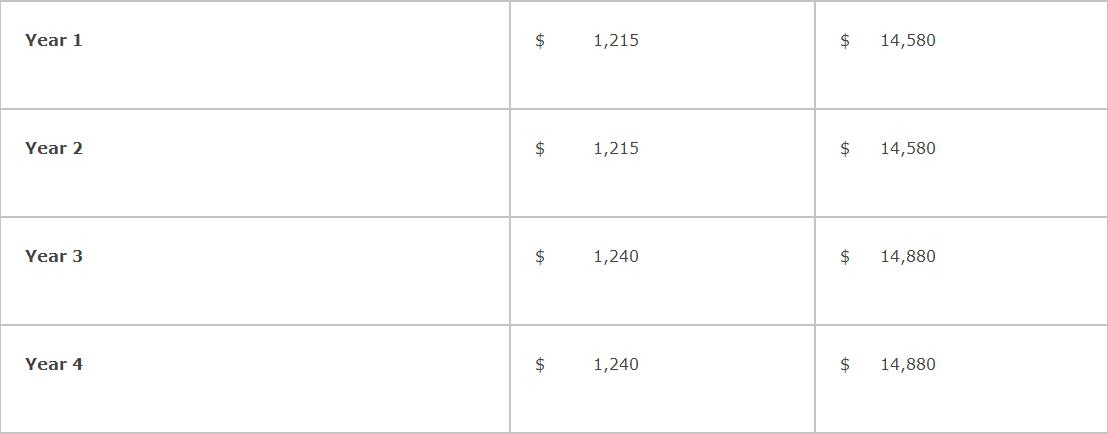This screenshot has width=1108, height=434.
Task: Click the Year 2 row label
Action: tap(54, 148)
